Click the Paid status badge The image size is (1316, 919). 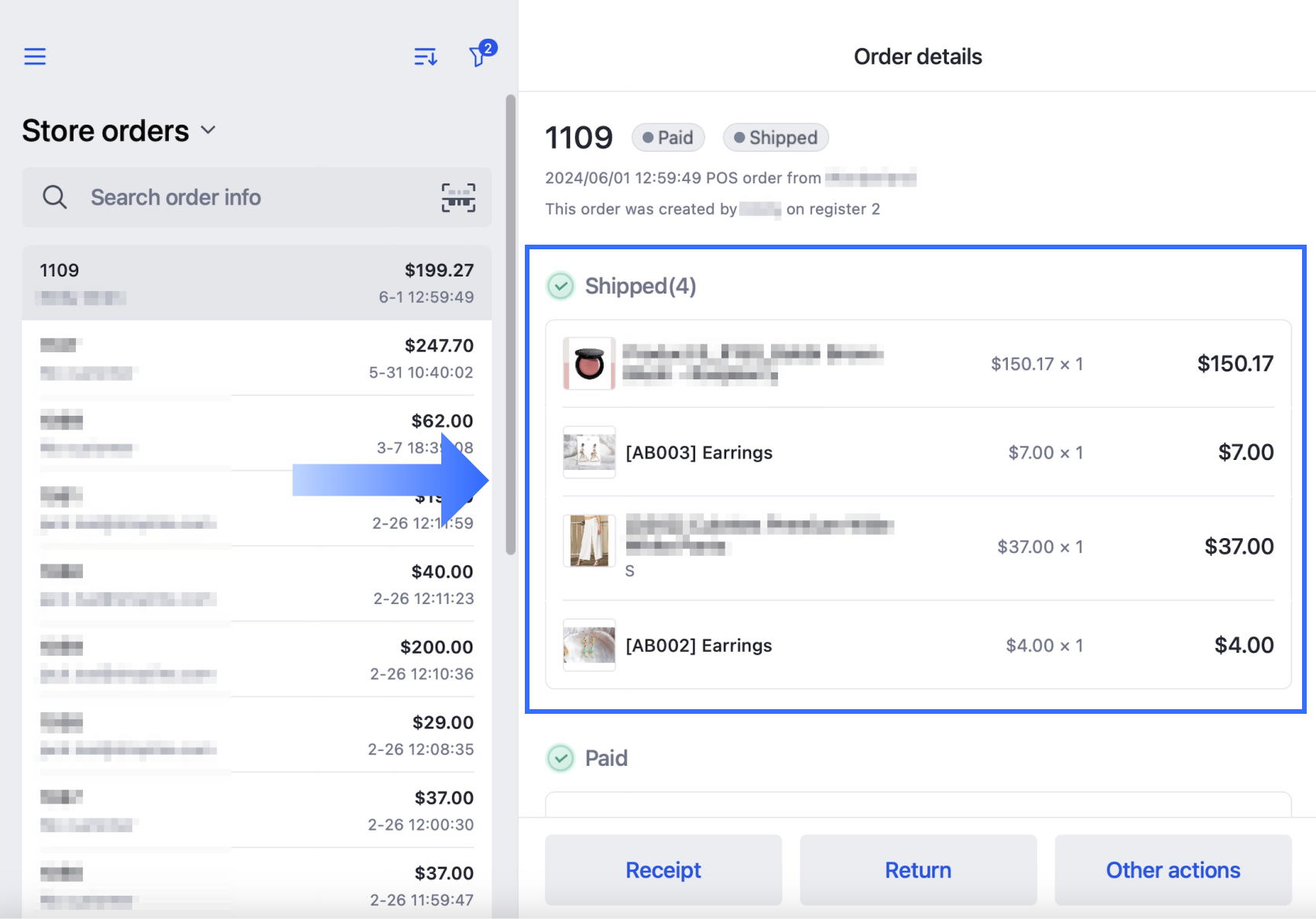[x=668, y=138]
